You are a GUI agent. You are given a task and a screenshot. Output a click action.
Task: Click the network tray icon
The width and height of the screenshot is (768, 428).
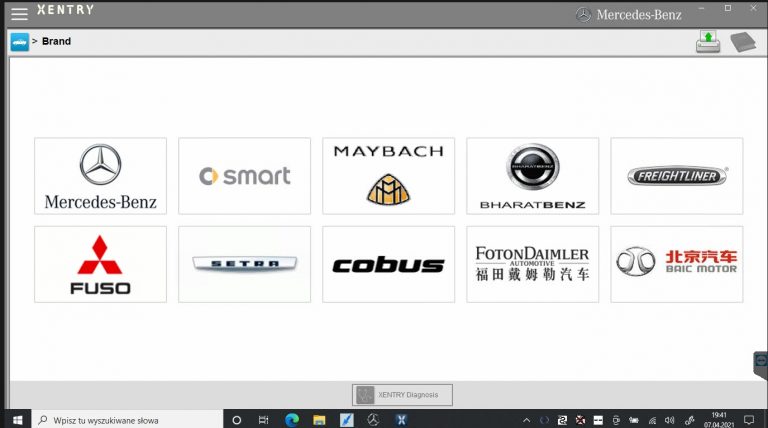click(x=652, y=420)
